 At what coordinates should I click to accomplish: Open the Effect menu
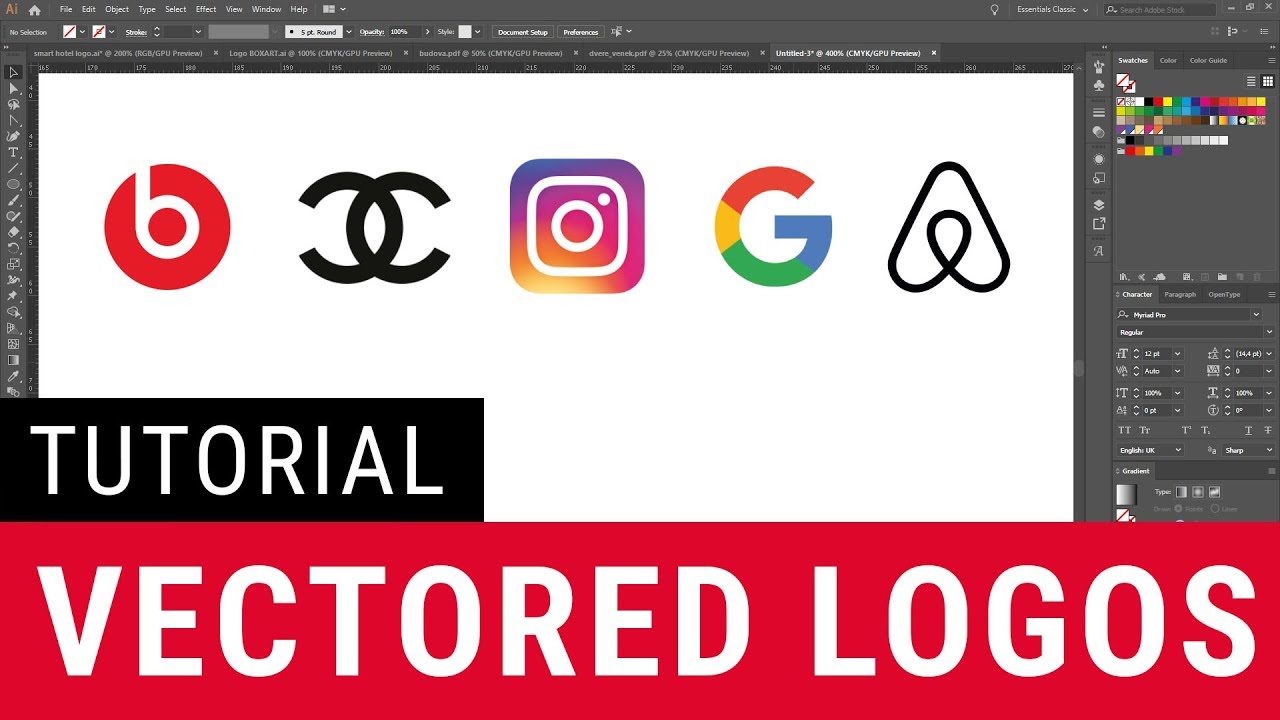point(206,9)
